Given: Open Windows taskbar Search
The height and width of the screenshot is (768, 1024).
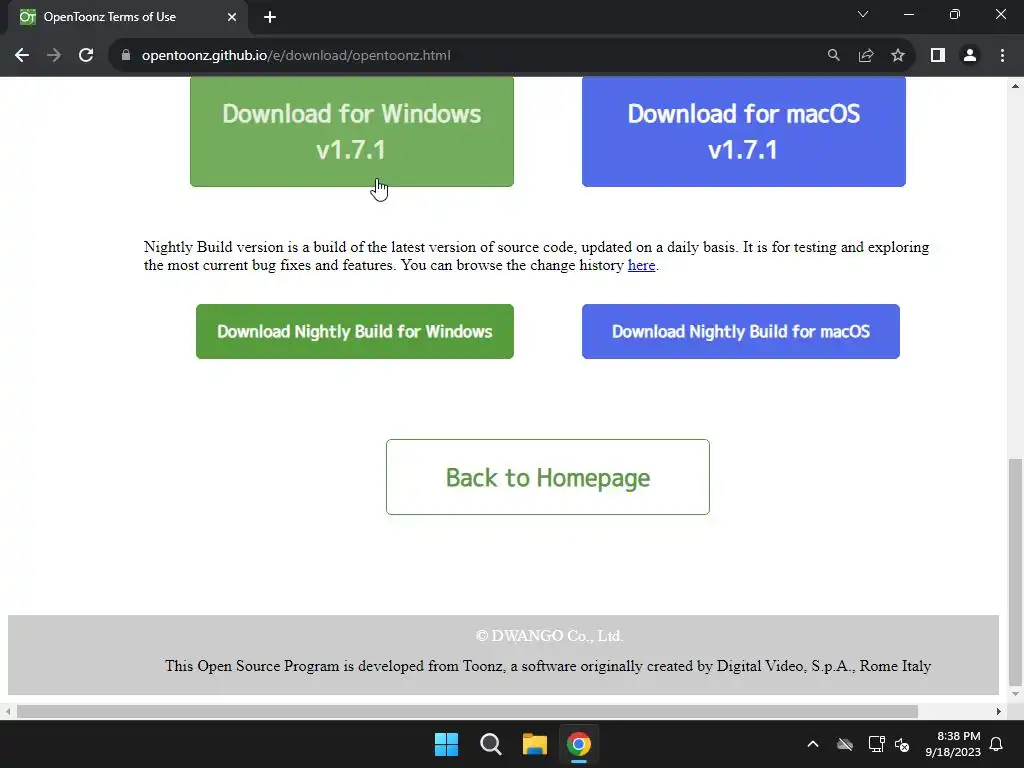Looking at the screenshot, I should (x=490, y=744).
